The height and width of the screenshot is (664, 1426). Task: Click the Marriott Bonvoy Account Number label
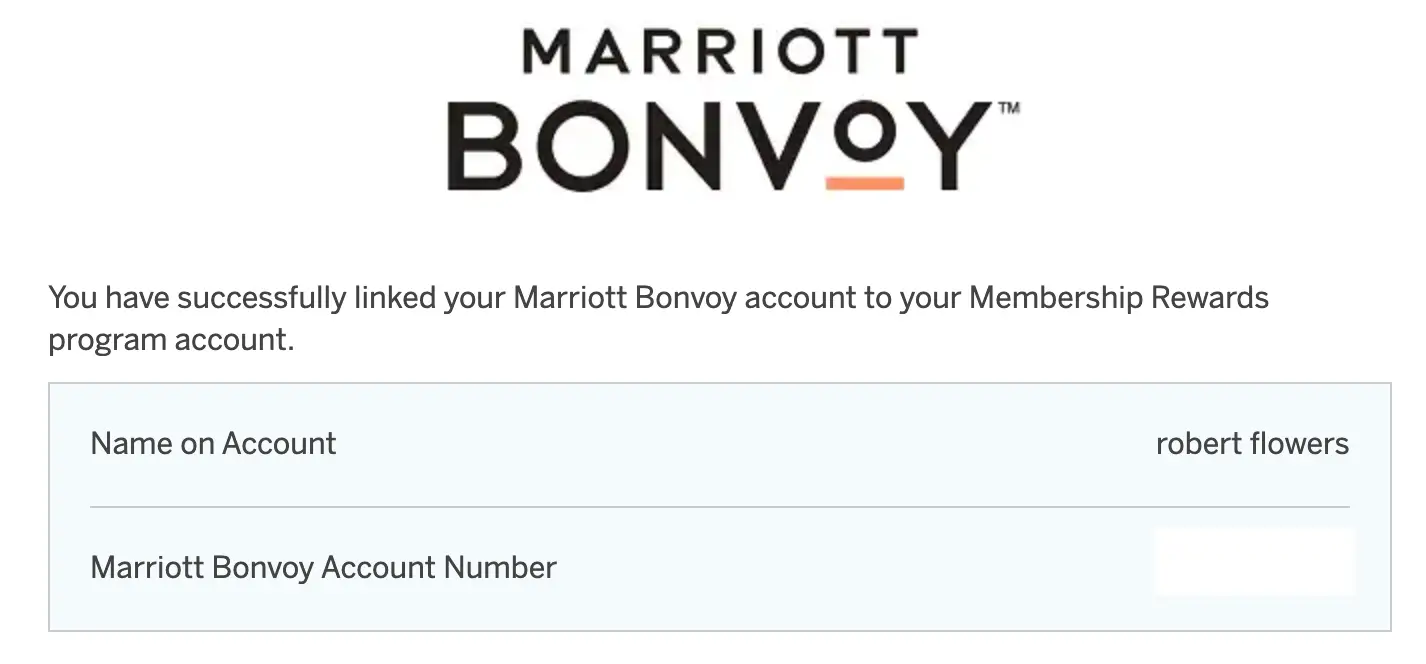[x=323, y=567]
